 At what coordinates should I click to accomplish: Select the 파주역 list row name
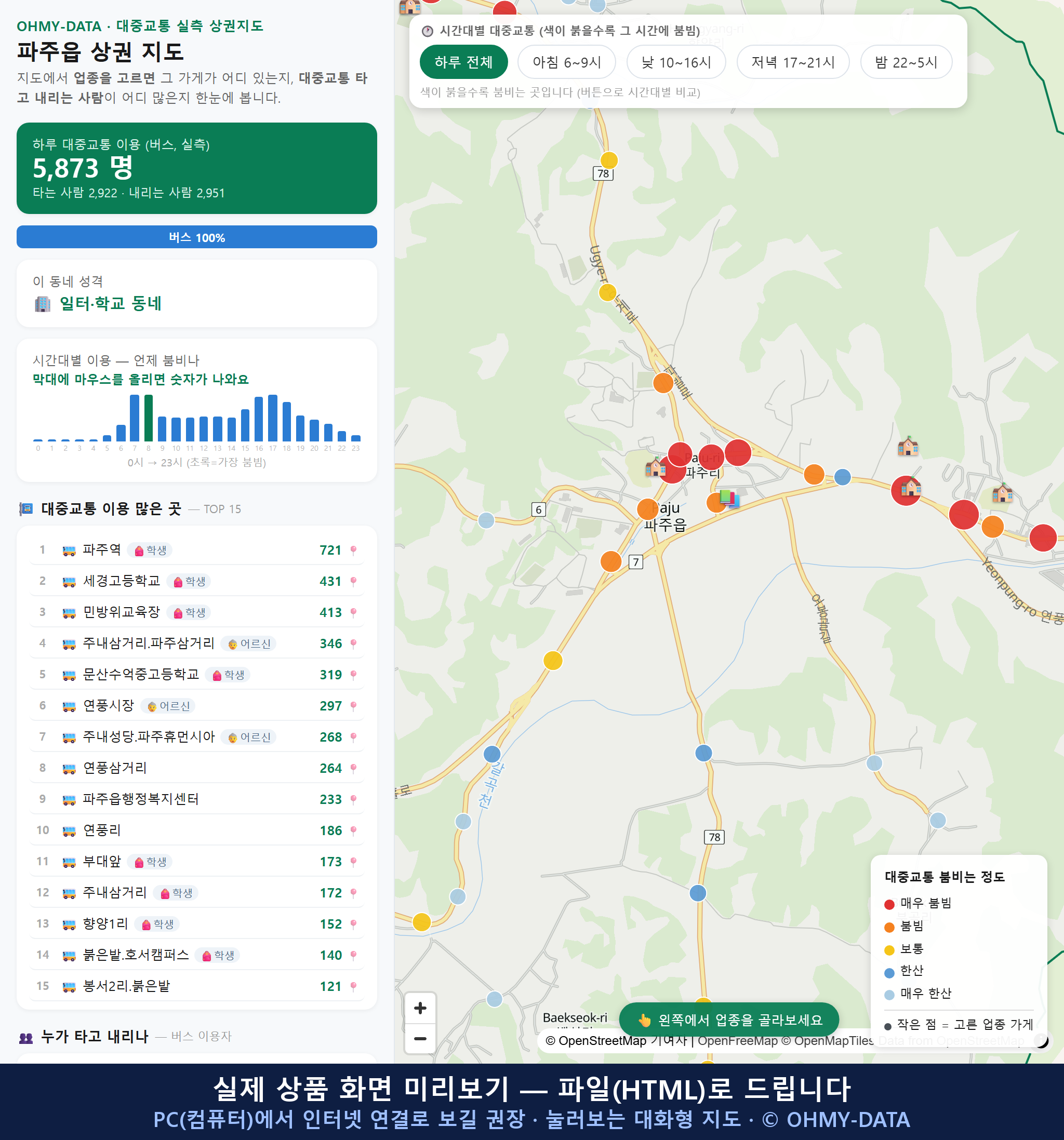click(x=101, y=550)
